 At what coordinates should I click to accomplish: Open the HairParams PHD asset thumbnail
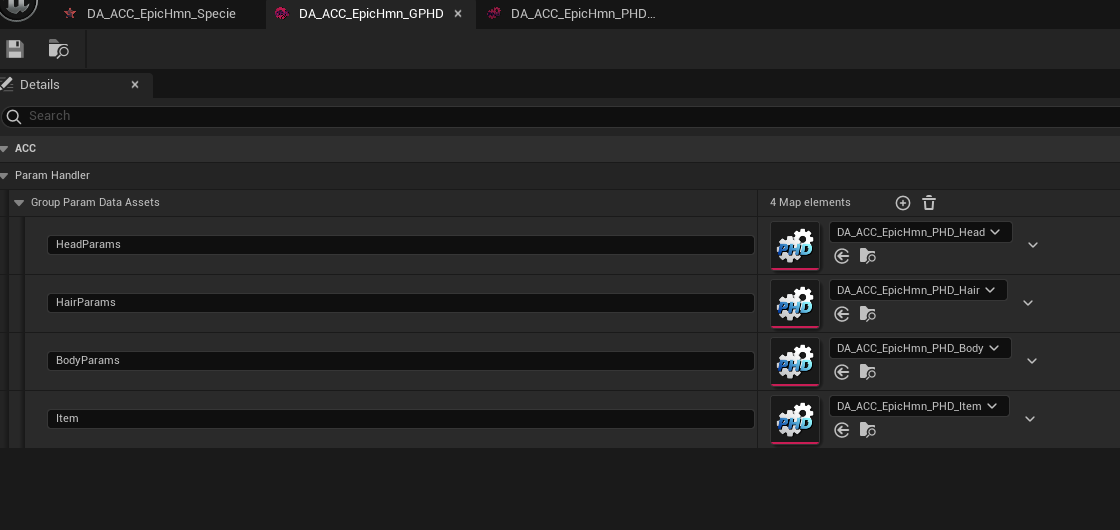[795, 304]
